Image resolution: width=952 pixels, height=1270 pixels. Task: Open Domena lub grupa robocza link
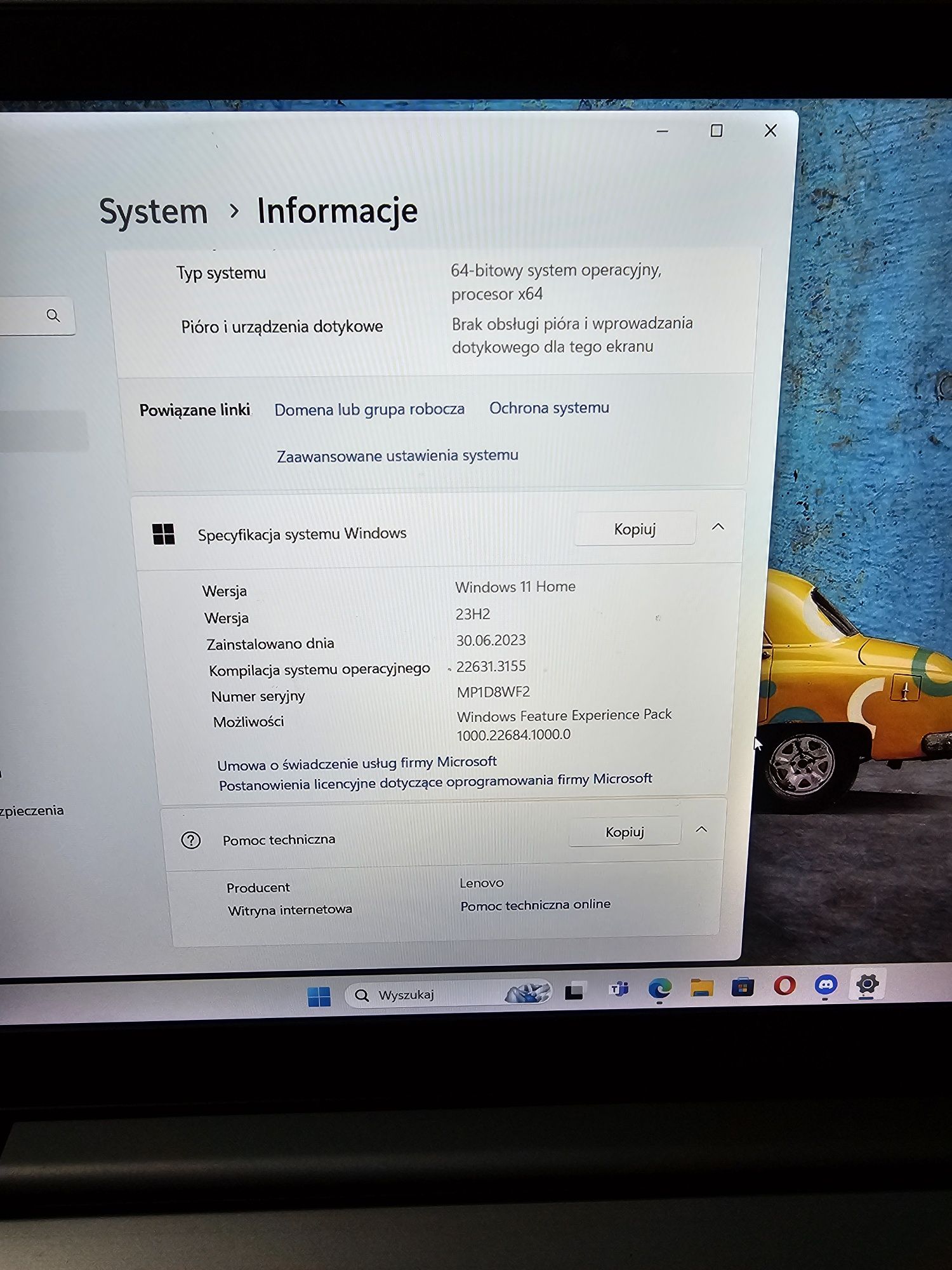(x=369, y=410)
